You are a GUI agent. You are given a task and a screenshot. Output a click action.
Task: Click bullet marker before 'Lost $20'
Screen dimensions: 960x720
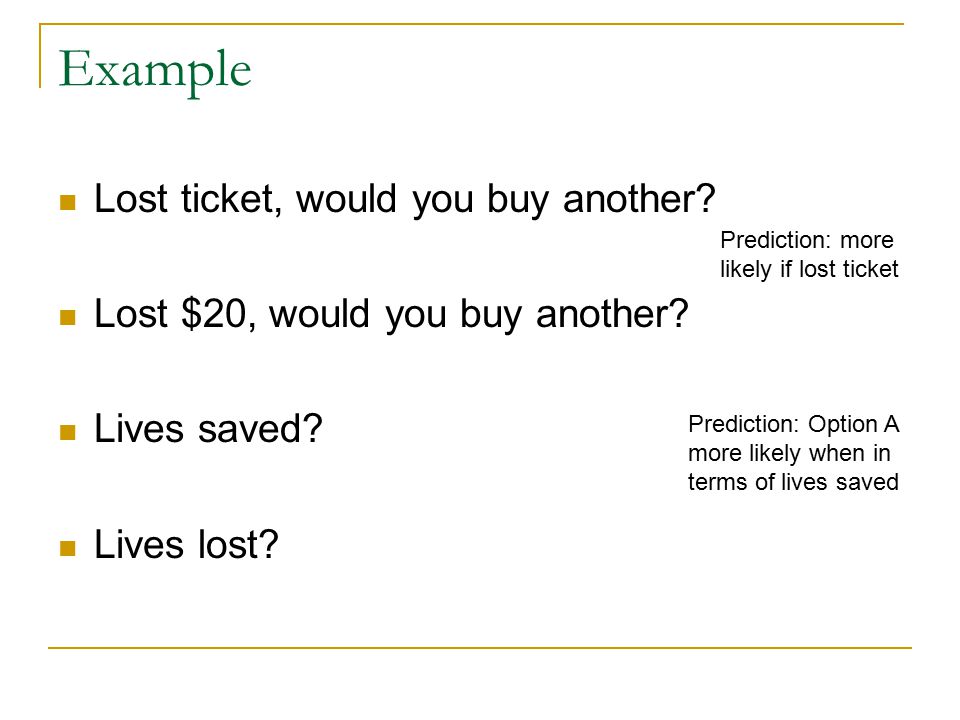click(67, 317)
